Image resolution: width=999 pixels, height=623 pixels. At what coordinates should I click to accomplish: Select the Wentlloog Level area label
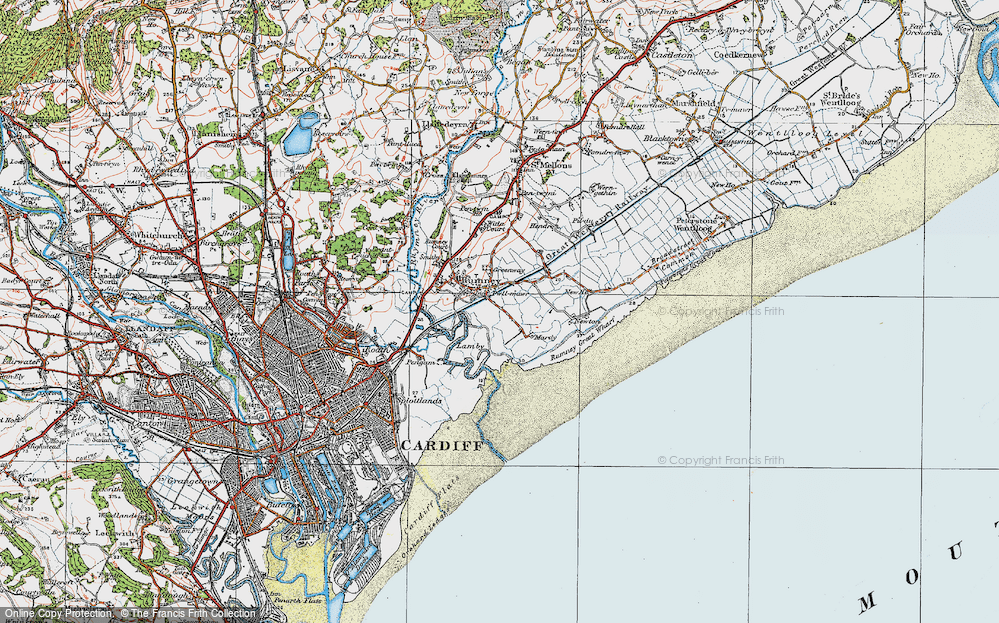coord(805,133)
